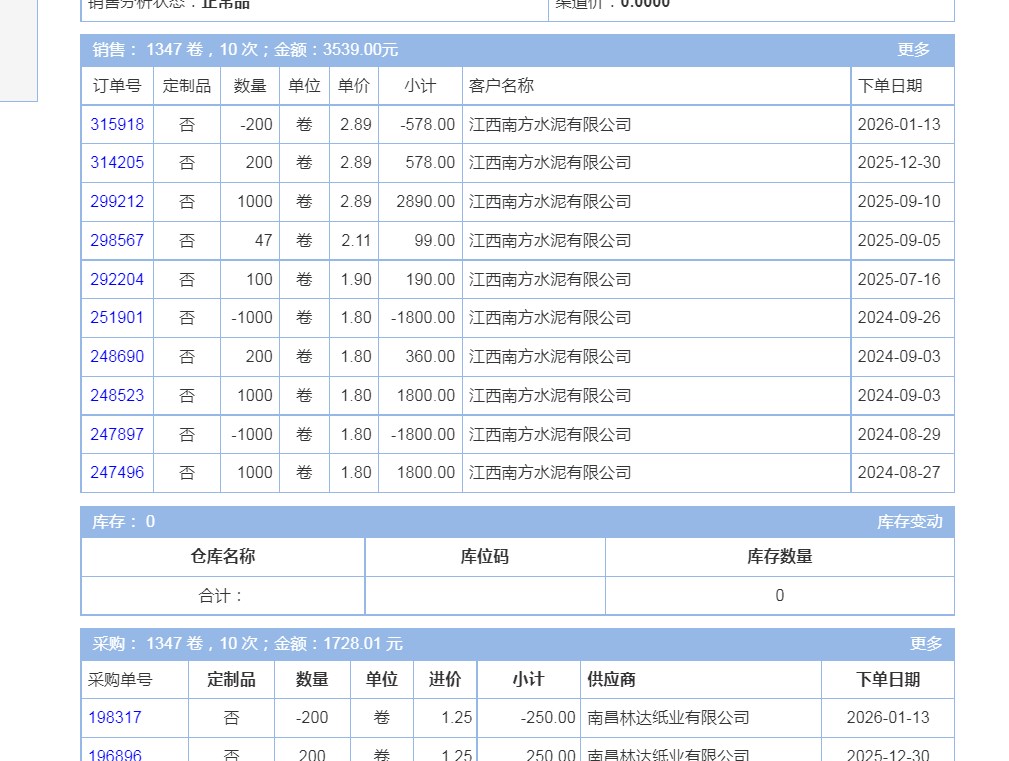
Task: Open sales order 292204
Action: [117, 280]
